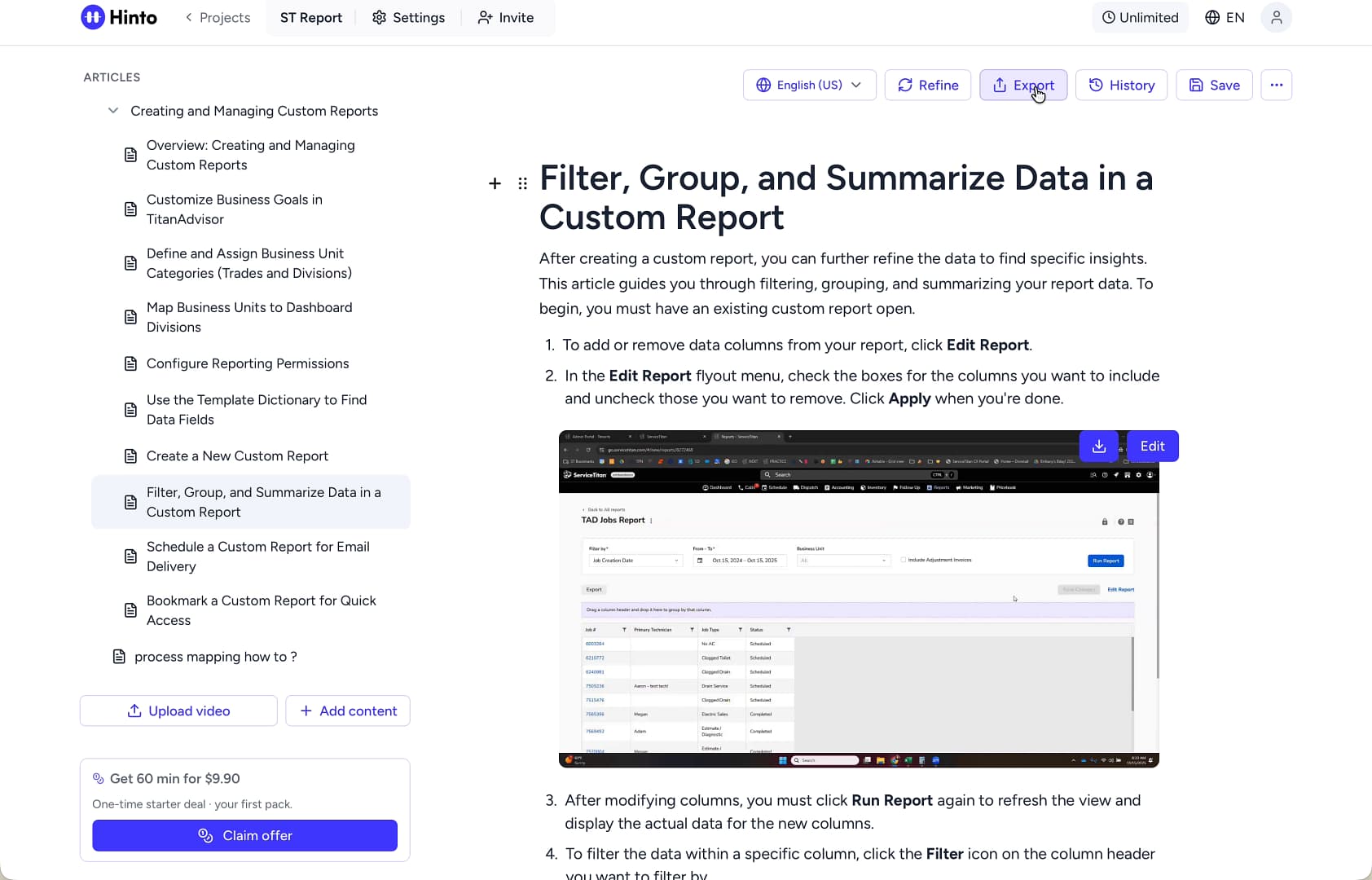
Task: Click the document icon for Schedule a Custom Report
Action: click(130, 557)
